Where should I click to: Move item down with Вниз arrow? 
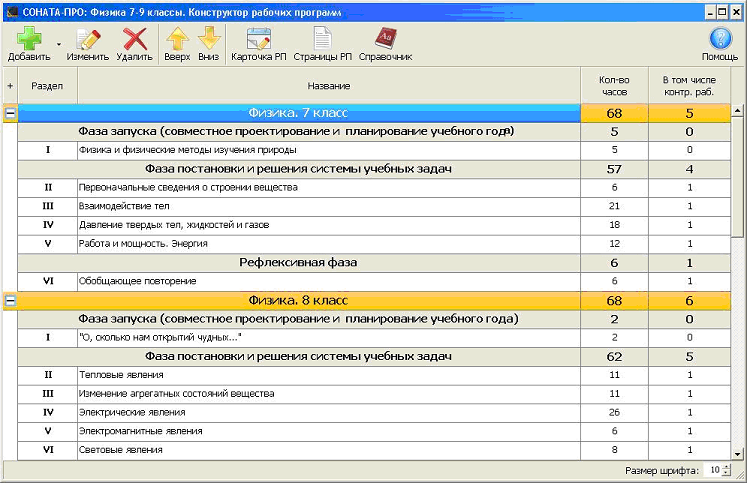pyautogui.click(x=208, y=40)
